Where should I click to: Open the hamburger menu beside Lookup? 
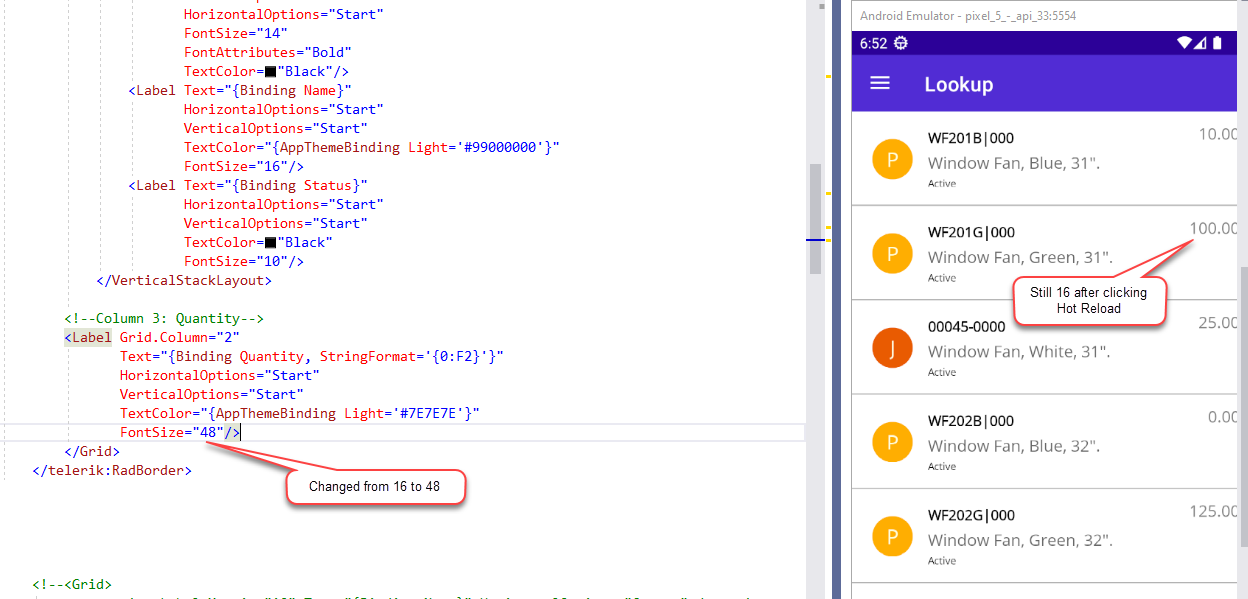tap(880, 84)
